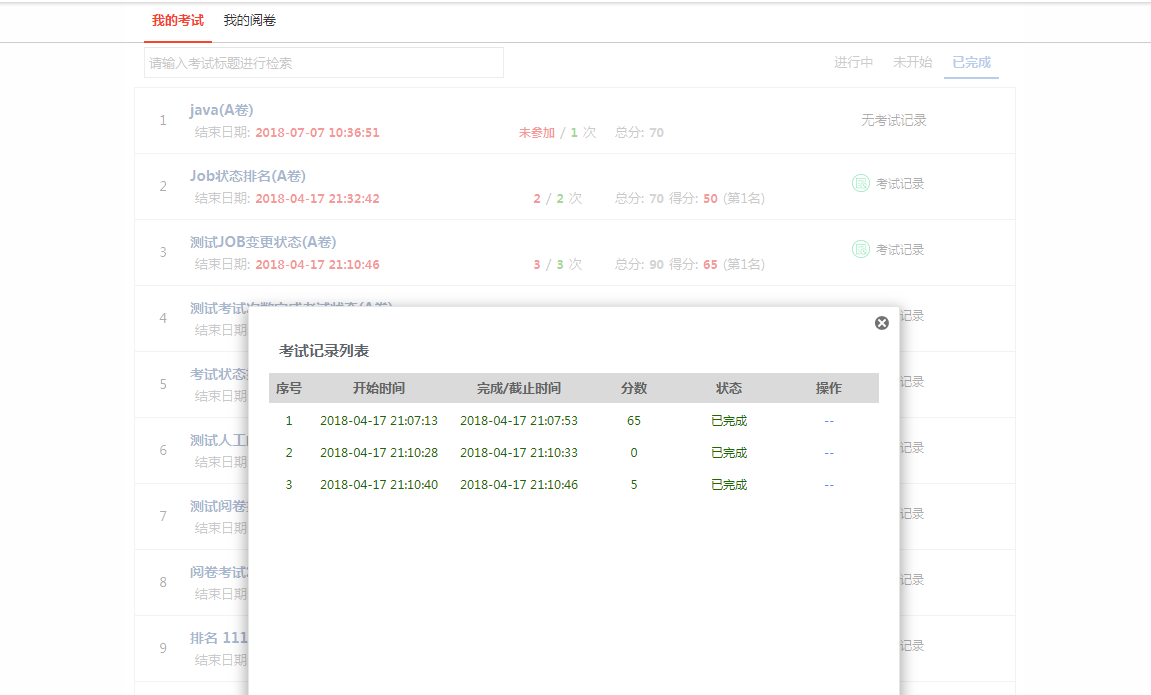Click end date 2018-04-17 21:10:46 in exam list
Screen dimensions: 1151x695
click(317, 265)
